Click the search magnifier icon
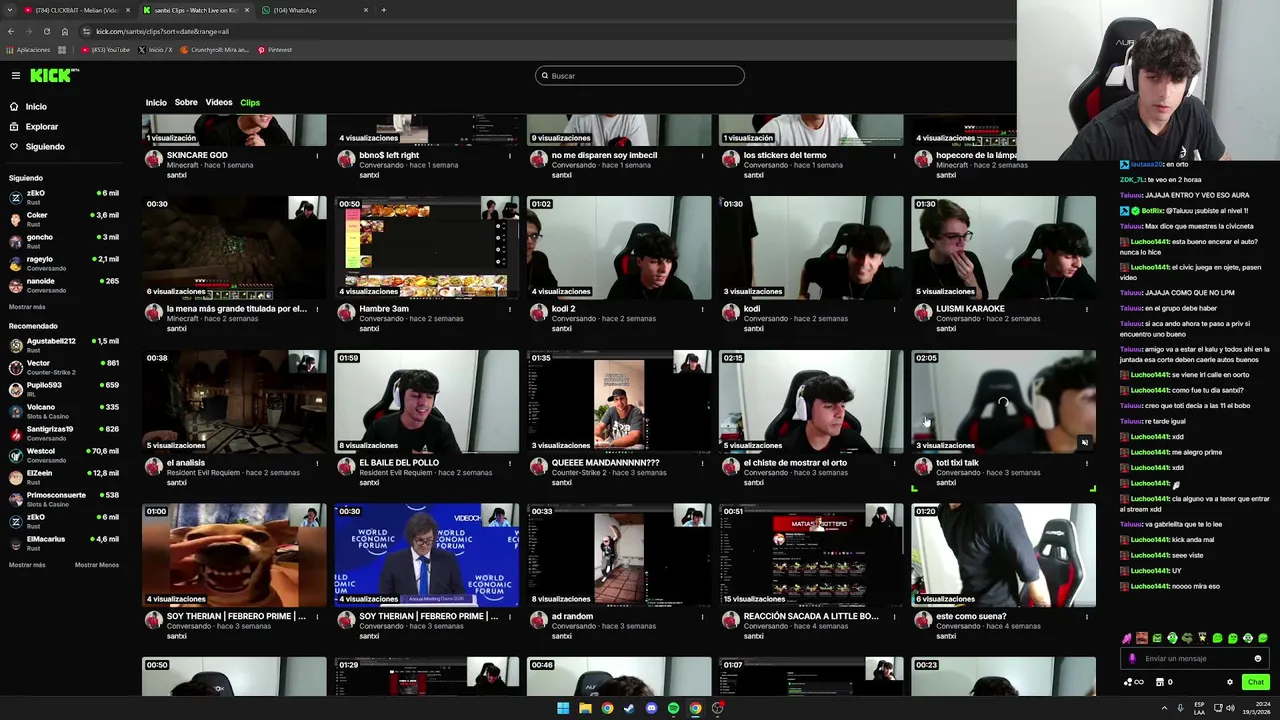The width and height of the screenshot is (1280, 720). pyautogui.click(x=545, y=76)
